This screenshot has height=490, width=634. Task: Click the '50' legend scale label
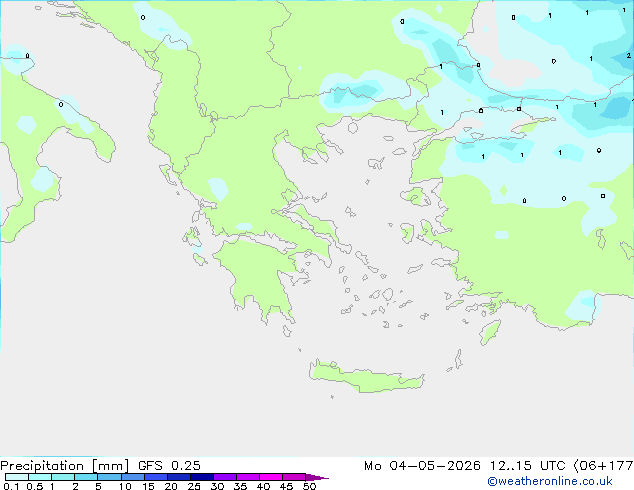[x=310, y=486]
